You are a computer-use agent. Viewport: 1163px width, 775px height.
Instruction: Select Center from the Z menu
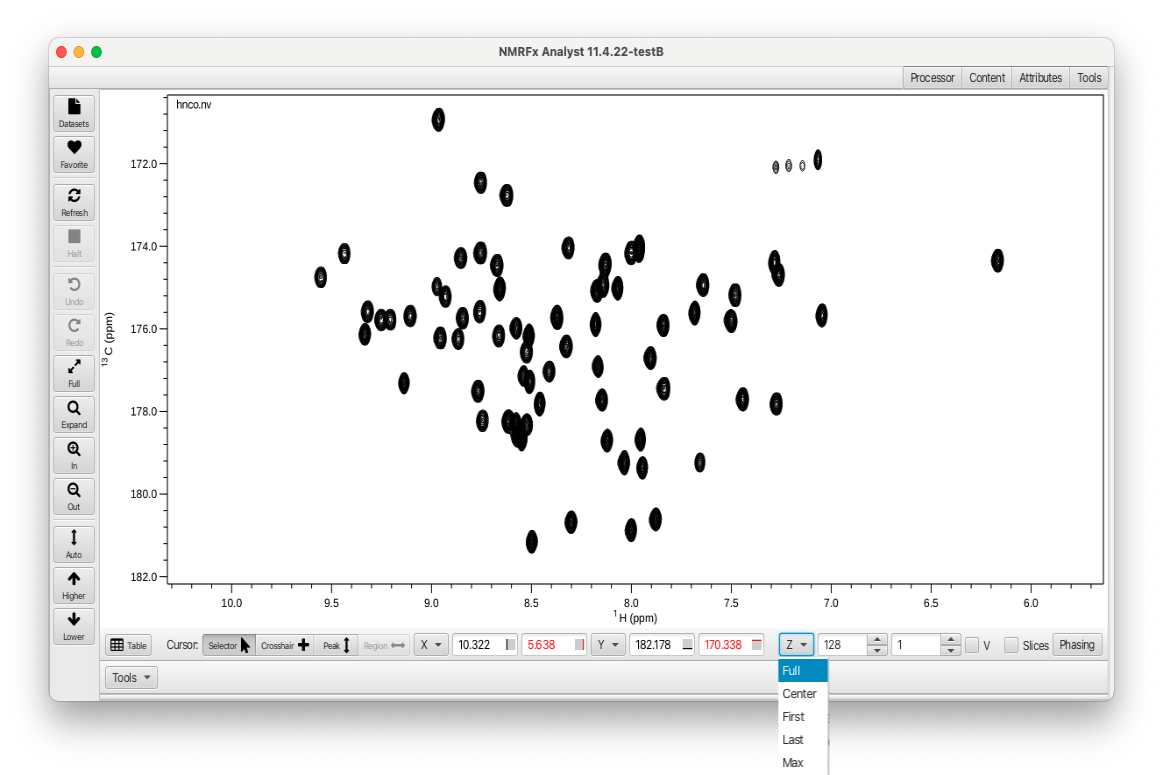[x=800, y=694]
